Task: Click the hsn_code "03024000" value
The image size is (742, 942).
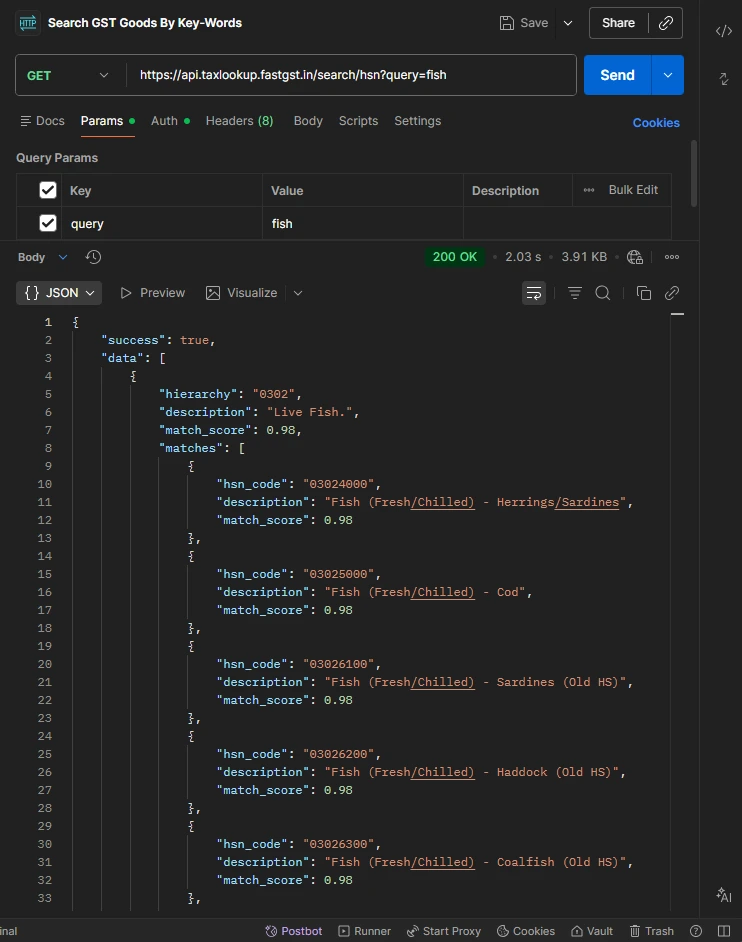Action: coord(338,484)
